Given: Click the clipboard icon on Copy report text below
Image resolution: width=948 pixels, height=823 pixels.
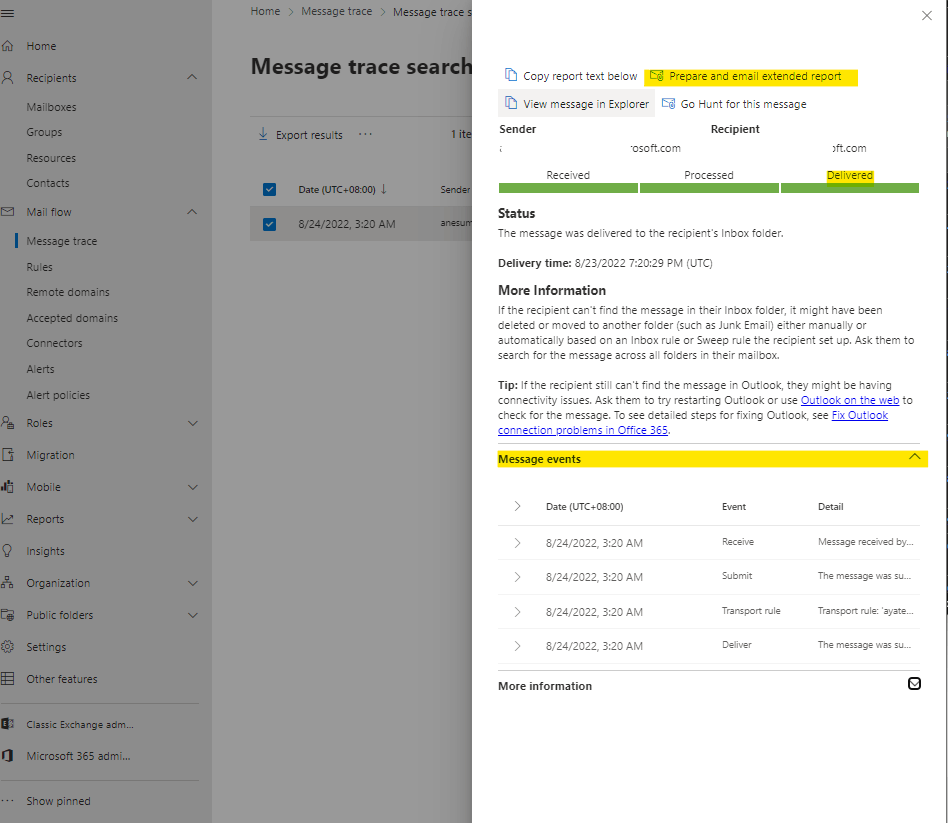Looking at the screenshot, I should coord(512,75).
